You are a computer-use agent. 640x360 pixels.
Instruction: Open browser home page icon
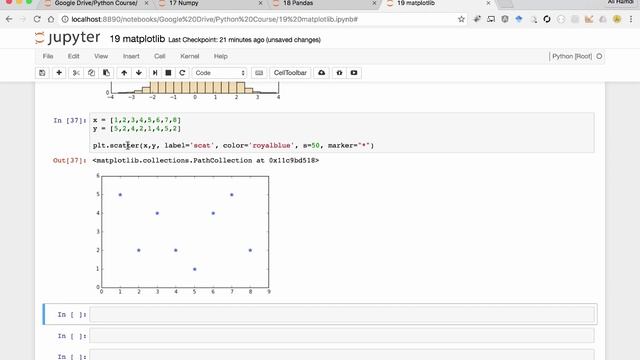pos(51,19)
